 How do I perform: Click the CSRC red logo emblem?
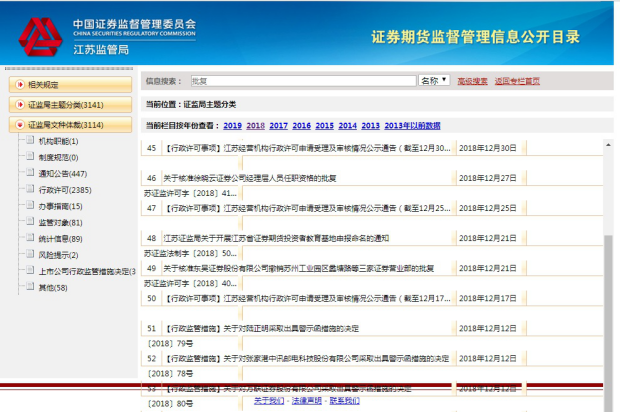pyautogui.click(x=38, y=34)
